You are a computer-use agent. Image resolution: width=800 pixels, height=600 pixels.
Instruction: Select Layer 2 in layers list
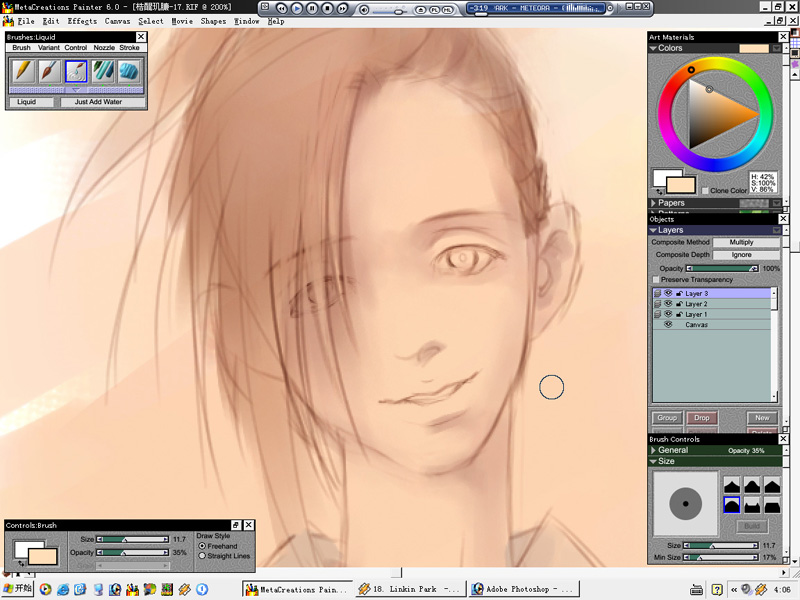[712, 304]
